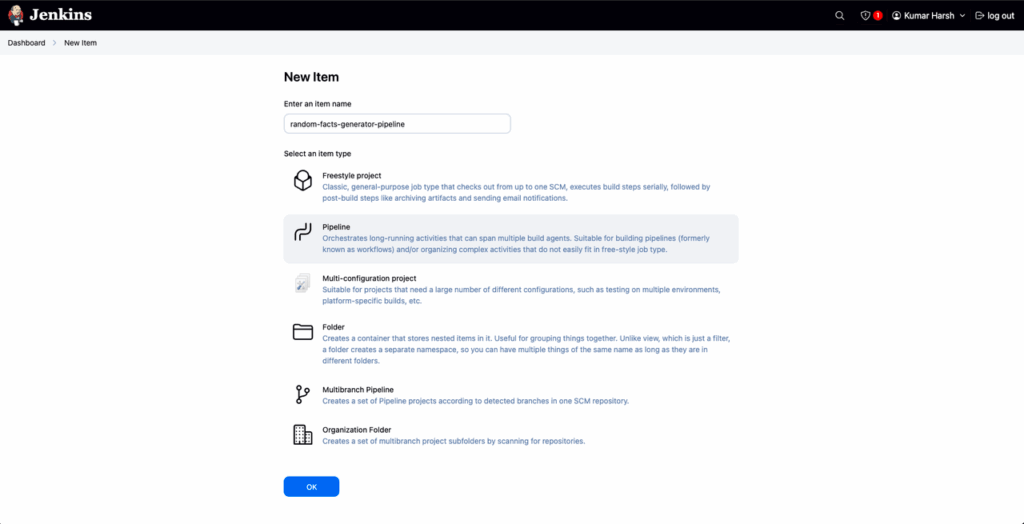Choose Freestyle project item type

(352, 176)
